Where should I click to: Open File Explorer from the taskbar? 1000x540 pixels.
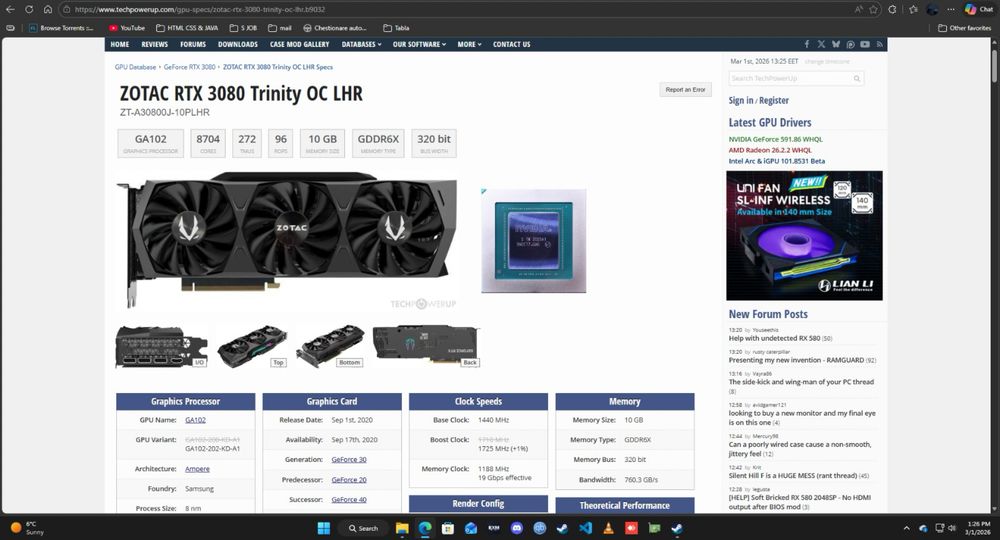402,528
